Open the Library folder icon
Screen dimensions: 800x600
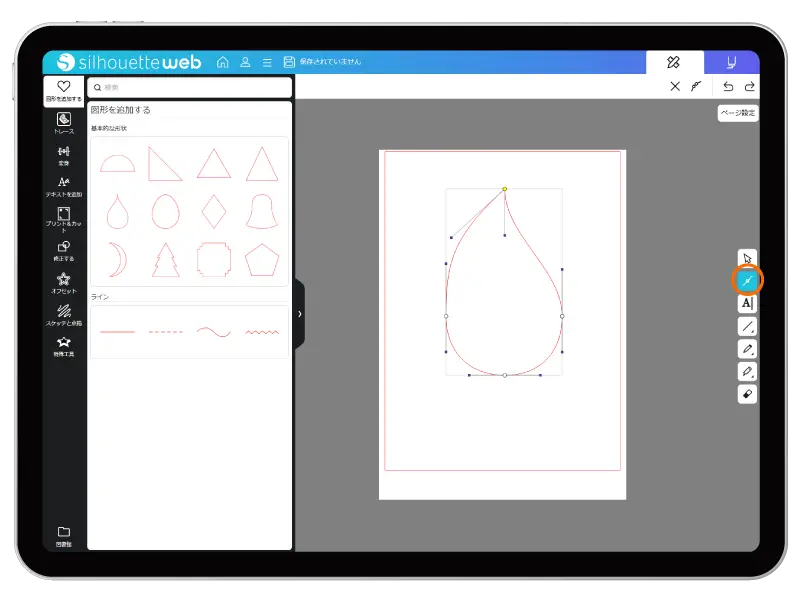(64, 535)
